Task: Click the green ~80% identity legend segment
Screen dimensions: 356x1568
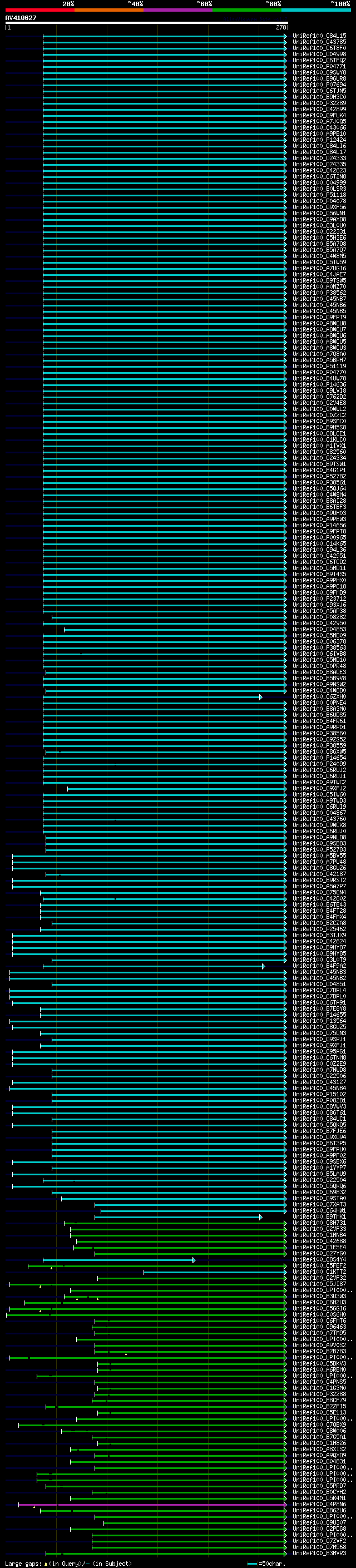Action: click(x=247, y=10)
